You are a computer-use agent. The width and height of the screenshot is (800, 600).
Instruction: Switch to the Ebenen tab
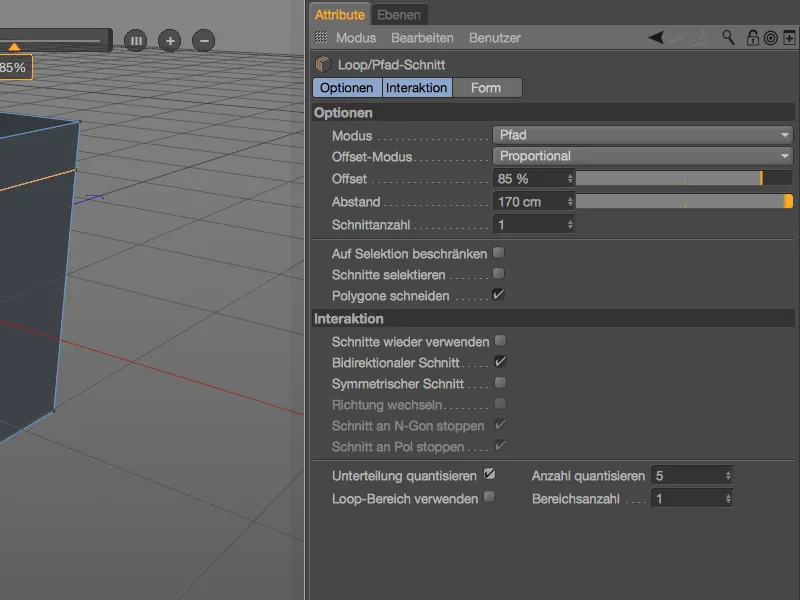pos(399,15)
